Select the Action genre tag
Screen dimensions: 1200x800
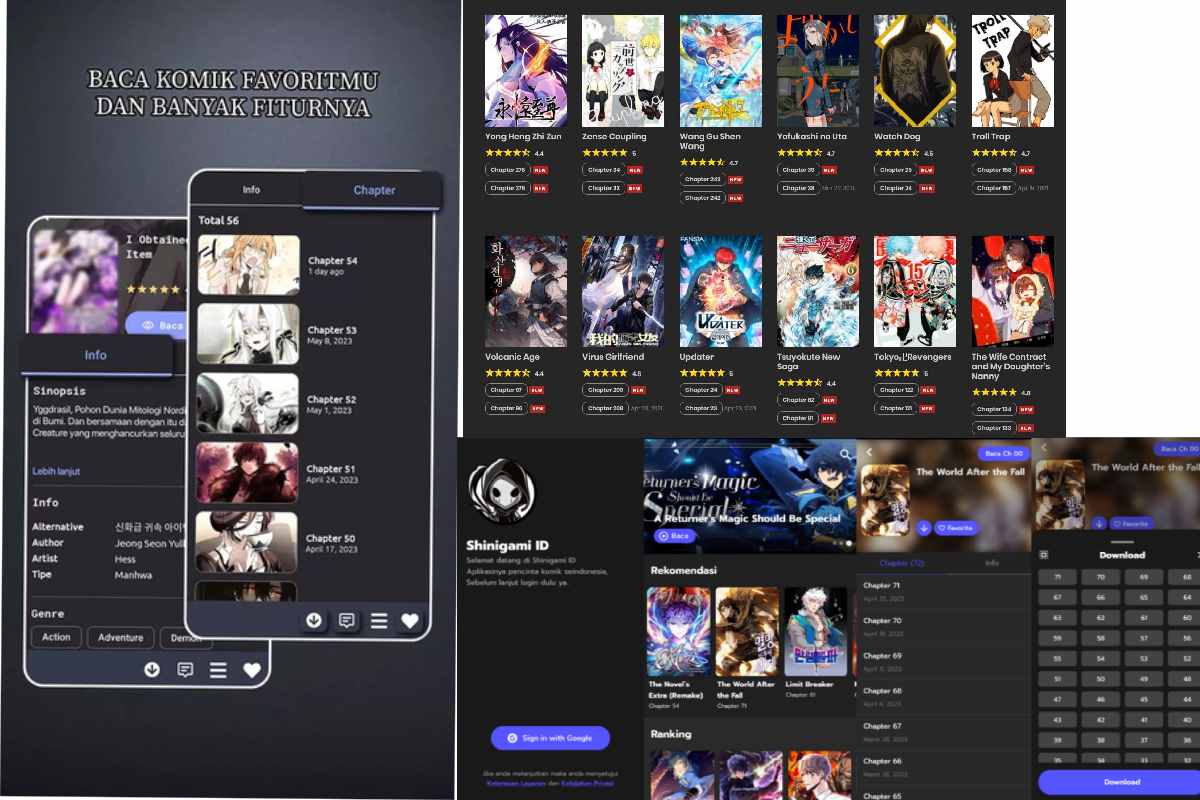click(x=56, y=637)
